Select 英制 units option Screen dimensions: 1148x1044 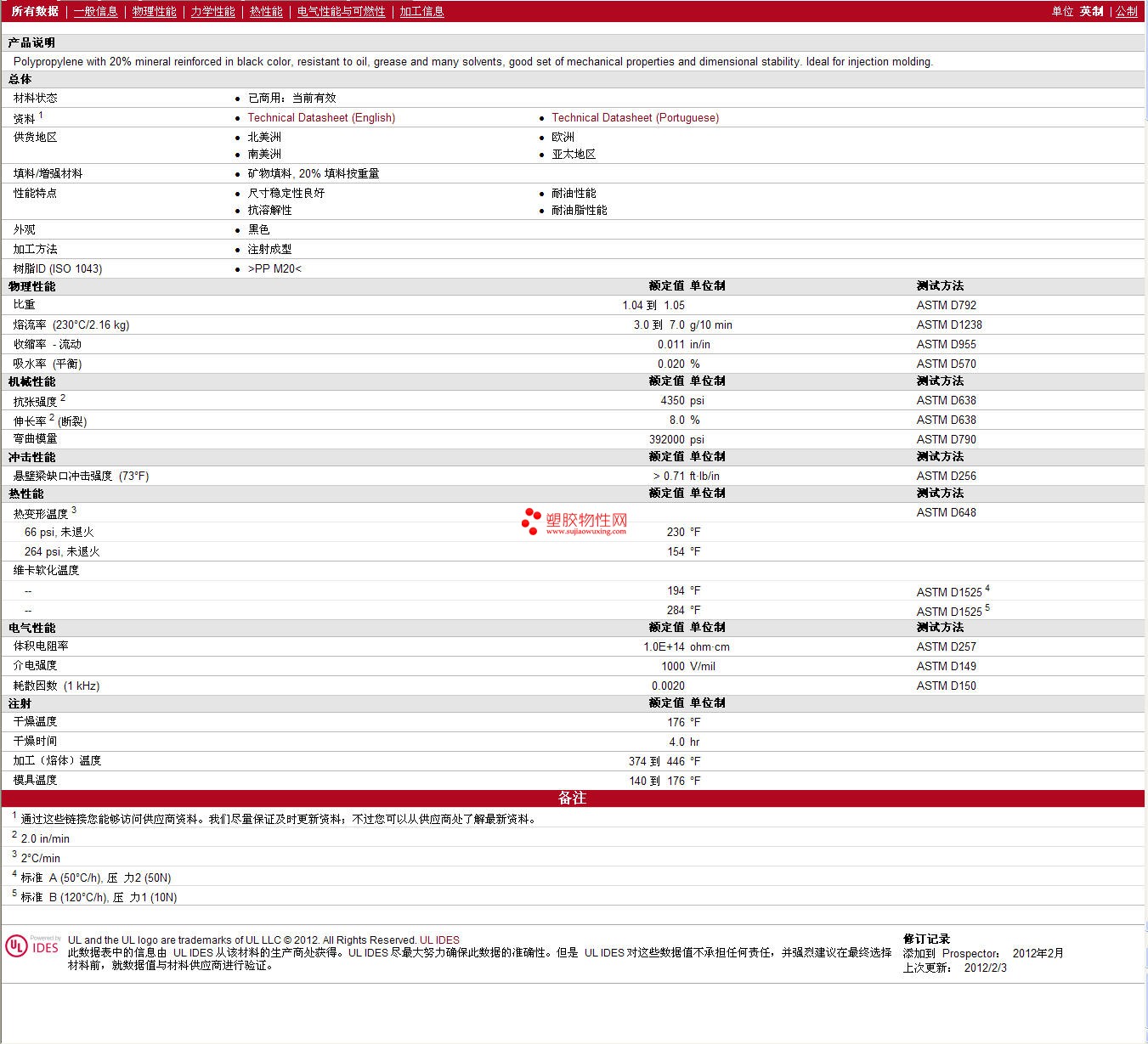pyautogui.click(x=1092, y=11)
